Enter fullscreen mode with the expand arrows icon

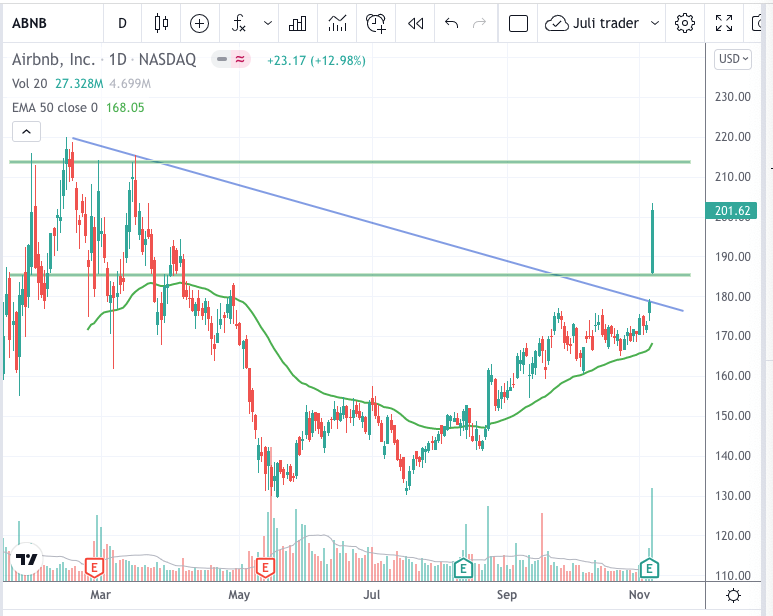724,23
